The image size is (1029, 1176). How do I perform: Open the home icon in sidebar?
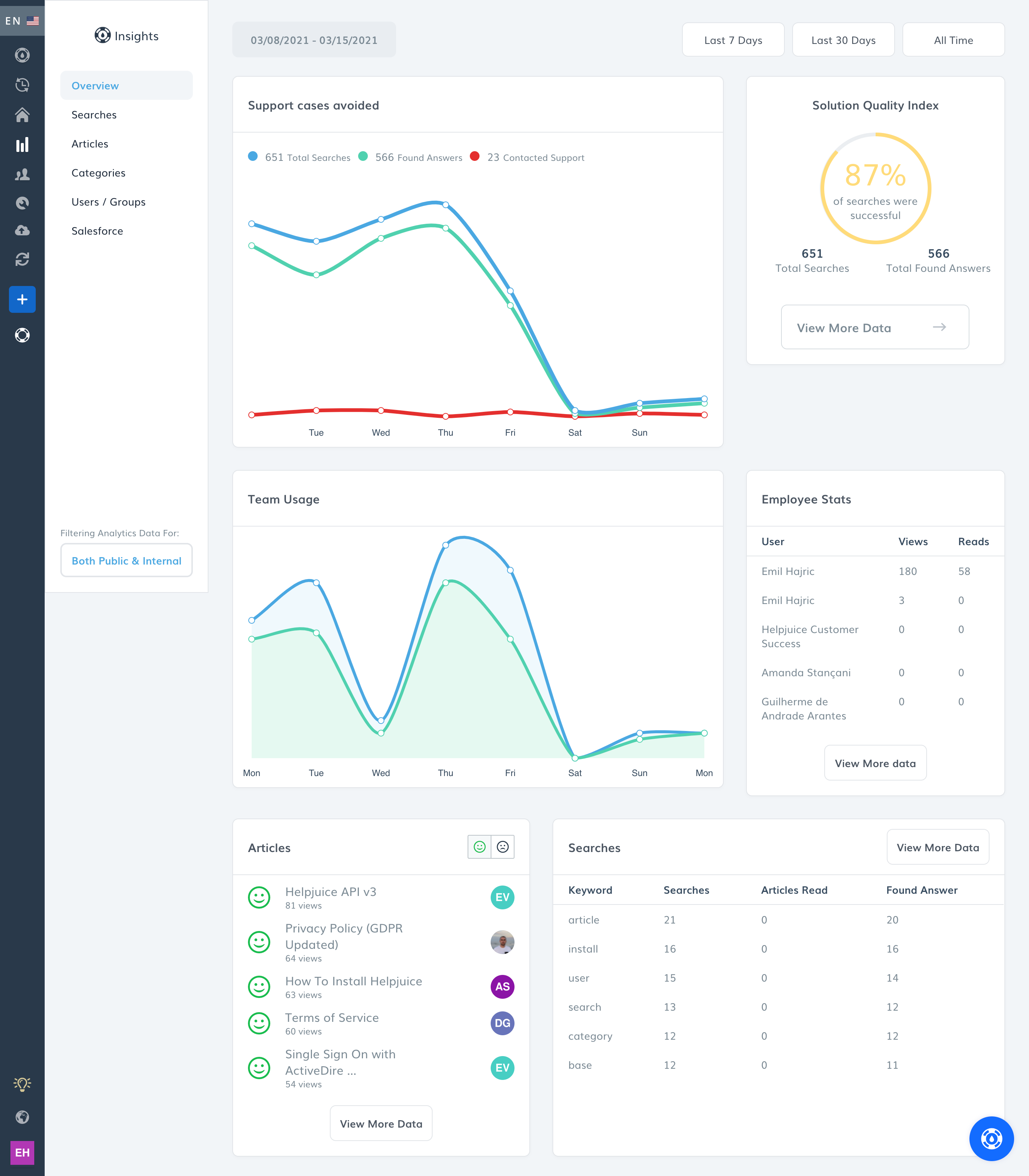point(22,115)
